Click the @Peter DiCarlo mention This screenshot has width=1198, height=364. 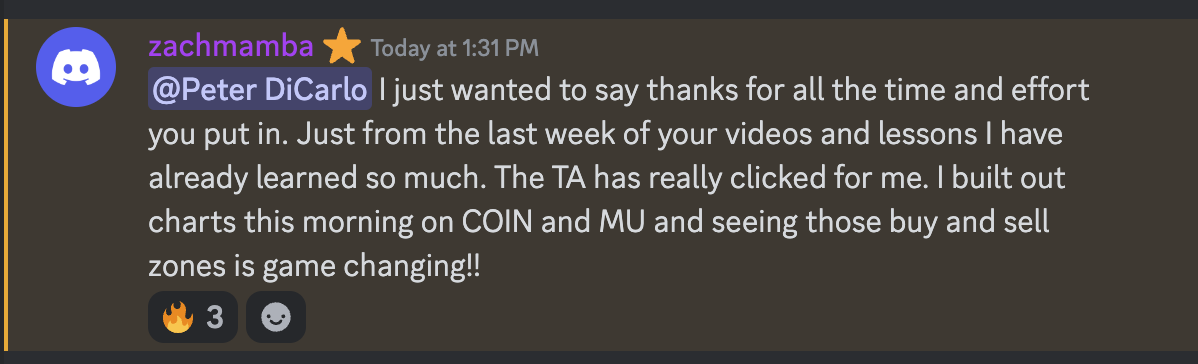coord(260,90)
